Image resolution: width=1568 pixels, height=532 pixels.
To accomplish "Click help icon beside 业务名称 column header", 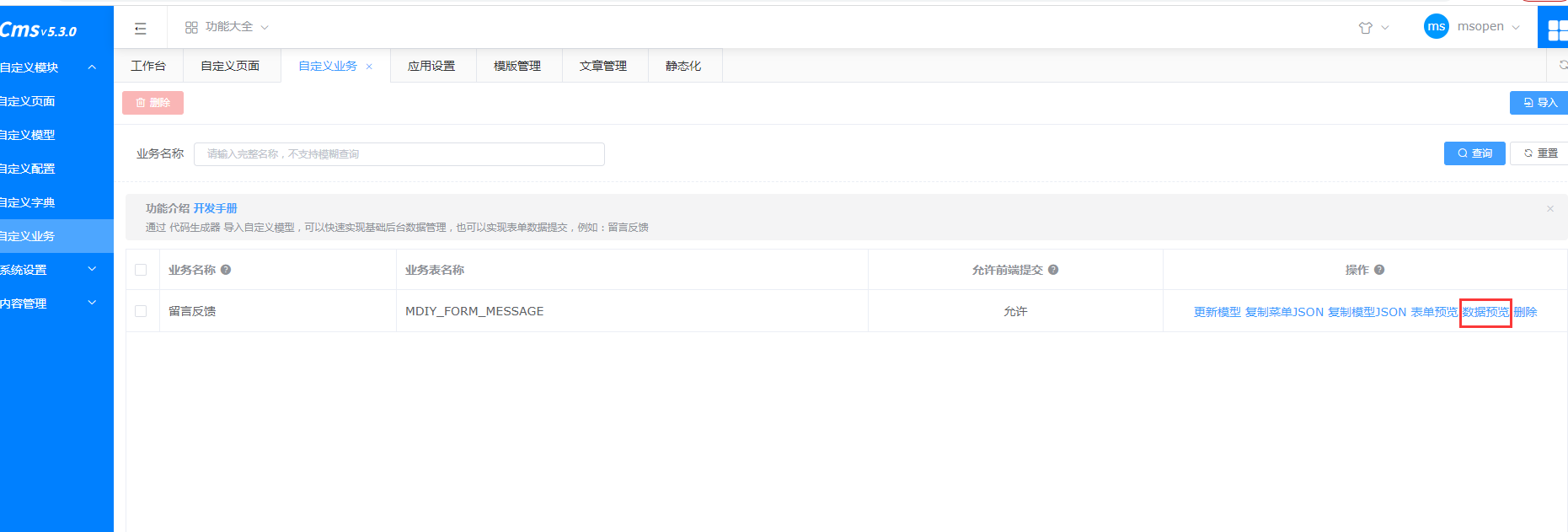I will pos(226,270).
